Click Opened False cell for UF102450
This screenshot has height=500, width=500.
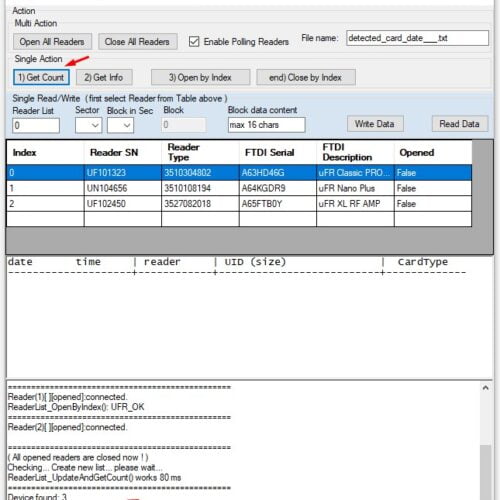(x=433, y=204)
